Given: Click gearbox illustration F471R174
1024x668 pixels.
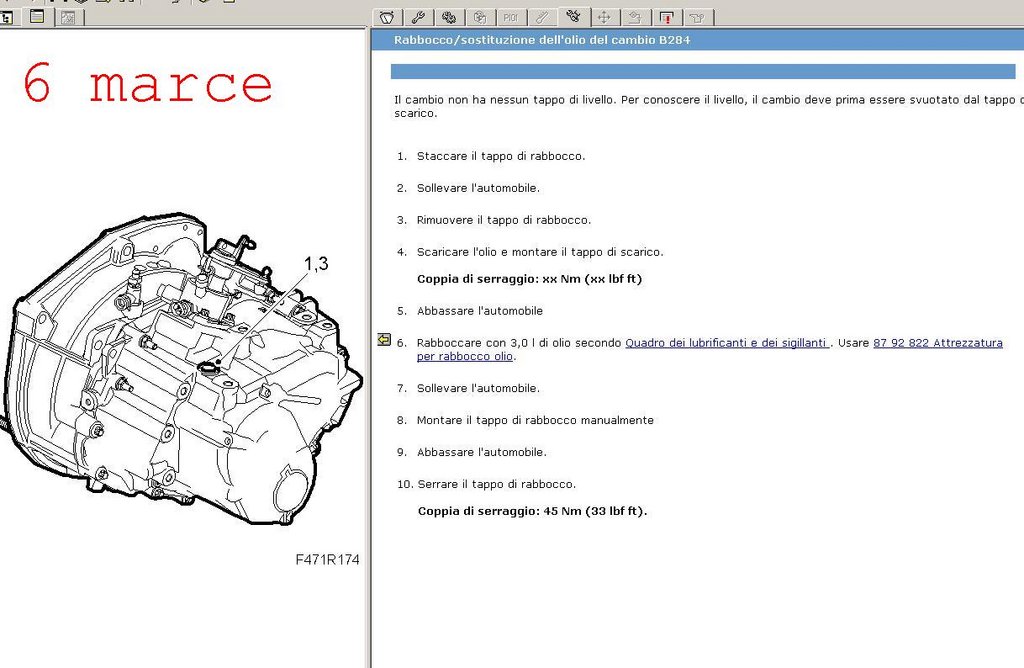Looking at the screenshot, I should pyautogui.click(x=181, y=369).
